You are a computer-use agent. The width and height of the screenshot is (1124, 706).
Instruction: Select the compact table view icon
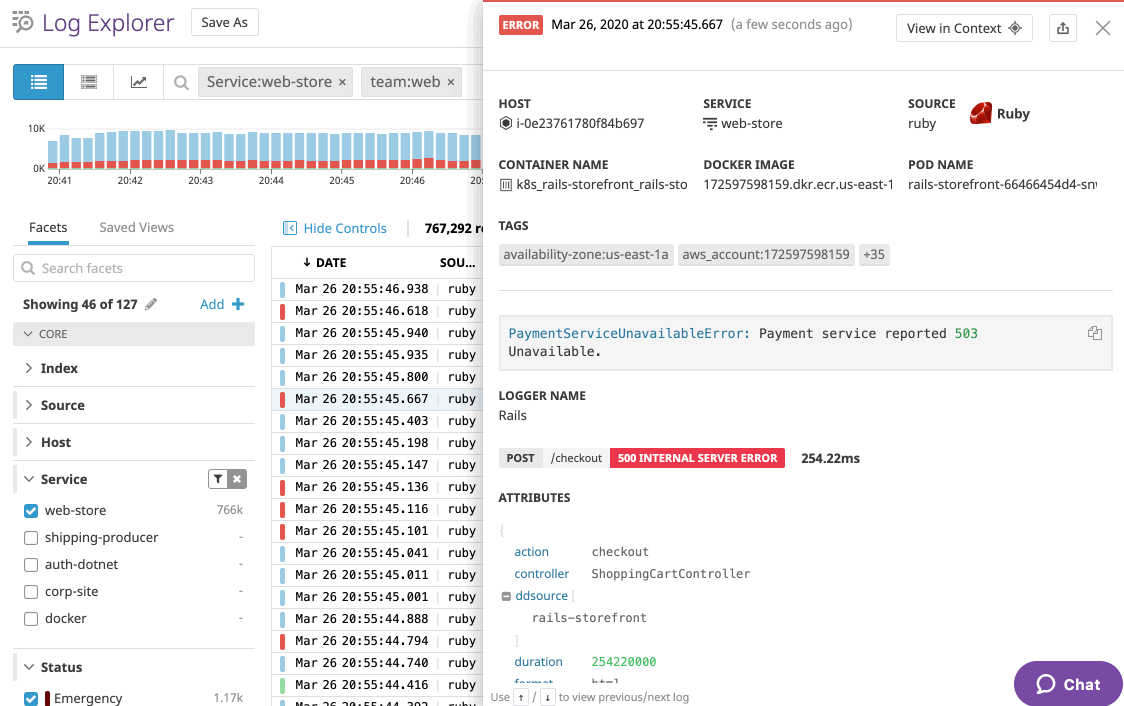pos(89,82)
